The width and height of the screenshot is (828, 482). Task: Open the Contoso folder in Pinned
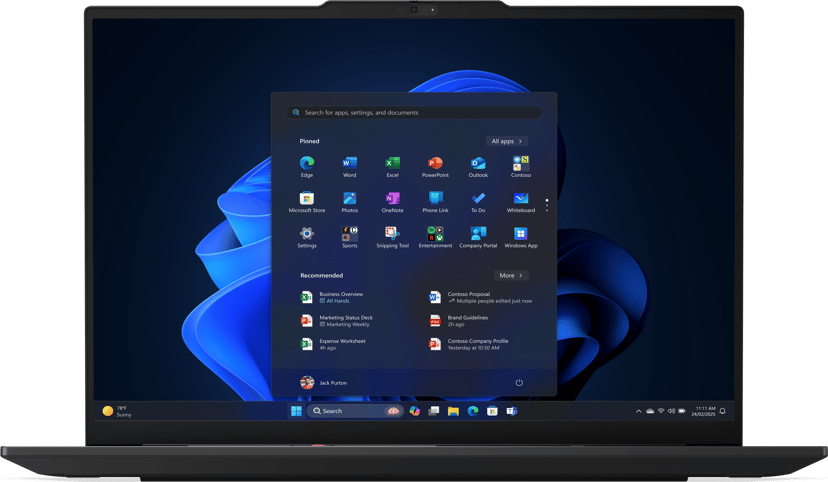click(521, 167)
